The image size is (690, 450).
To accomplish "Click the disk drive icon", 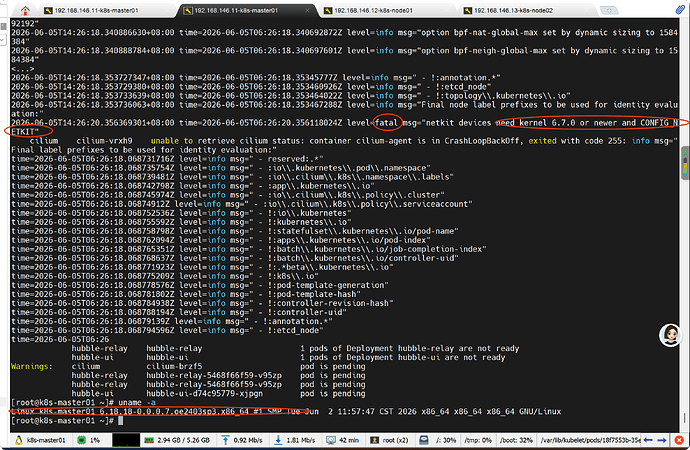I will coord(423,440).
